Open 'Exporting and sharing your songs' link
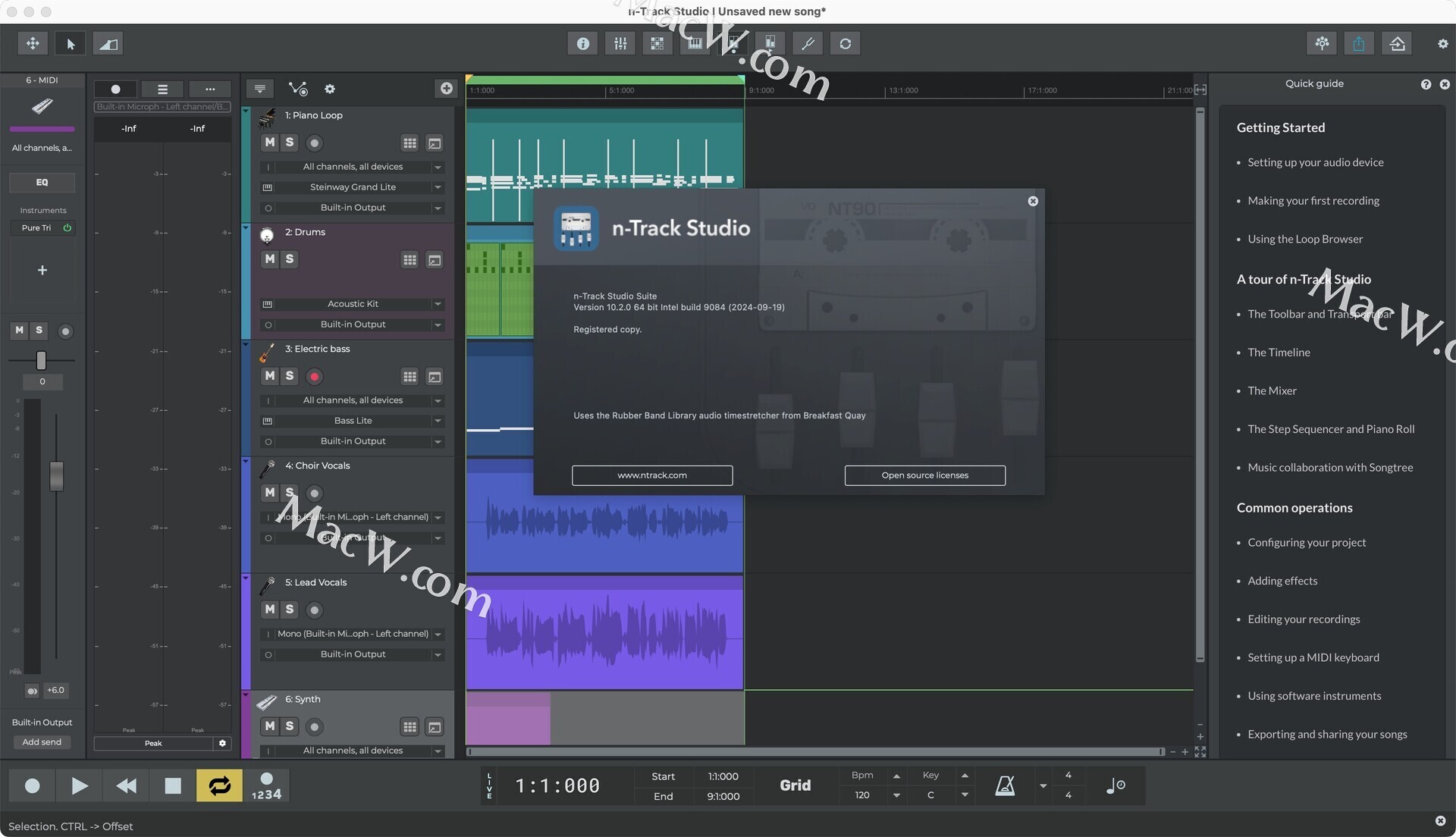The width and height of the screenshot is (1456, 837). (x=1327, y=734)
